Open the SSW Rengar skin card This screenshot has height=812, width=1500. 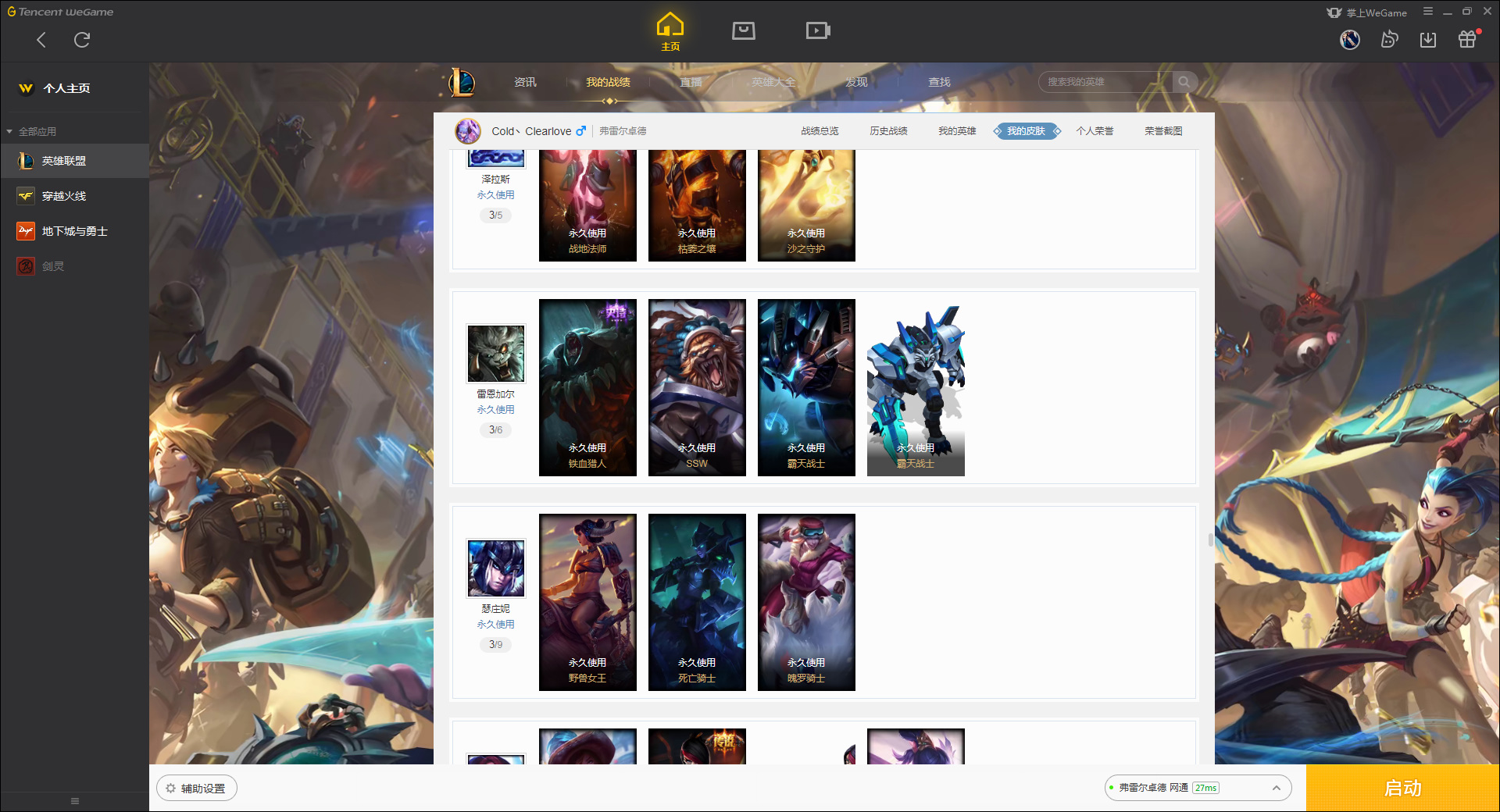(697, 387)
